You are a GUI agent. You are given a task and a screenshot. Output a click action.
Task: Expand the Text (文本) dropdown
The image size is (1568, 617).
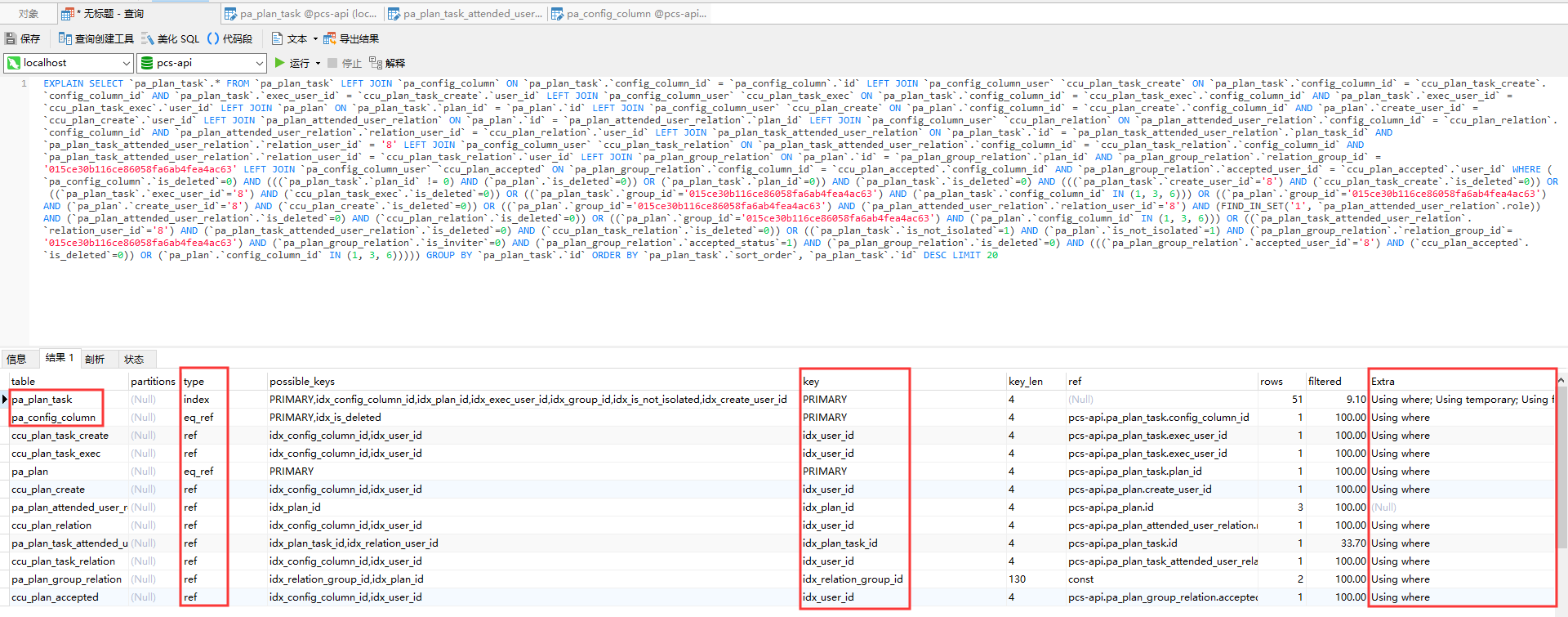315,38
